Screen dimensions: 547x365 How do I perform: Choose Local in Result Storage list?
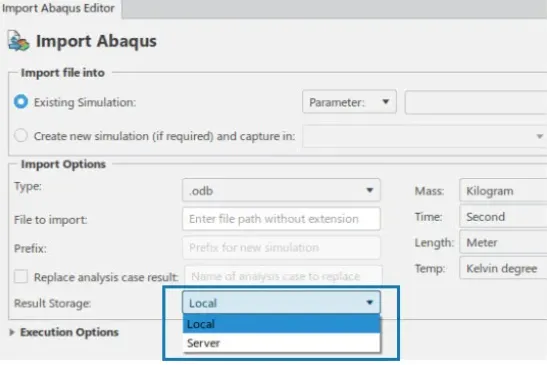[x=281, y=324]
